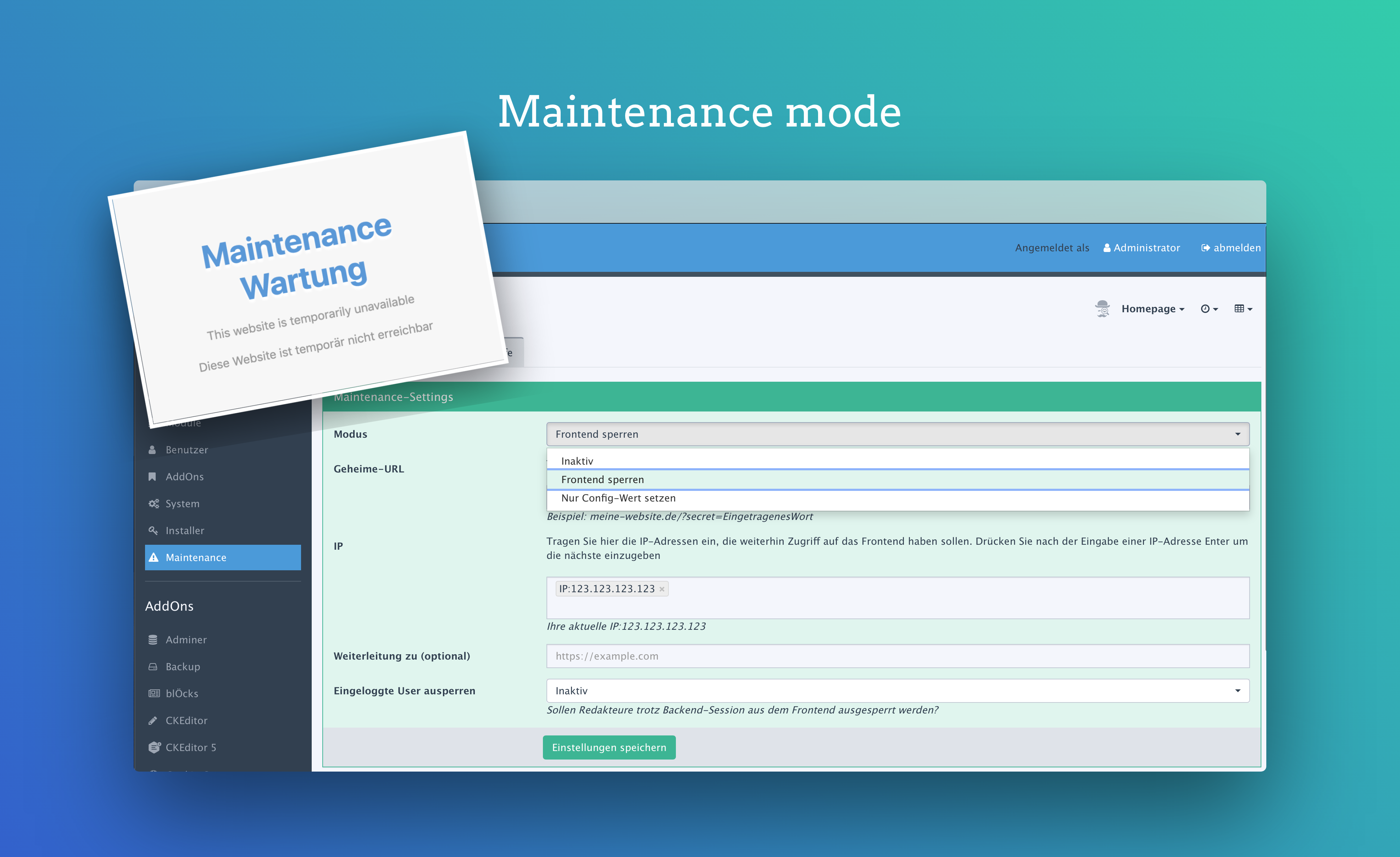Click the Installer wrench icon
The width and height of the screenshot is (1400, 857).
(153, 531)
